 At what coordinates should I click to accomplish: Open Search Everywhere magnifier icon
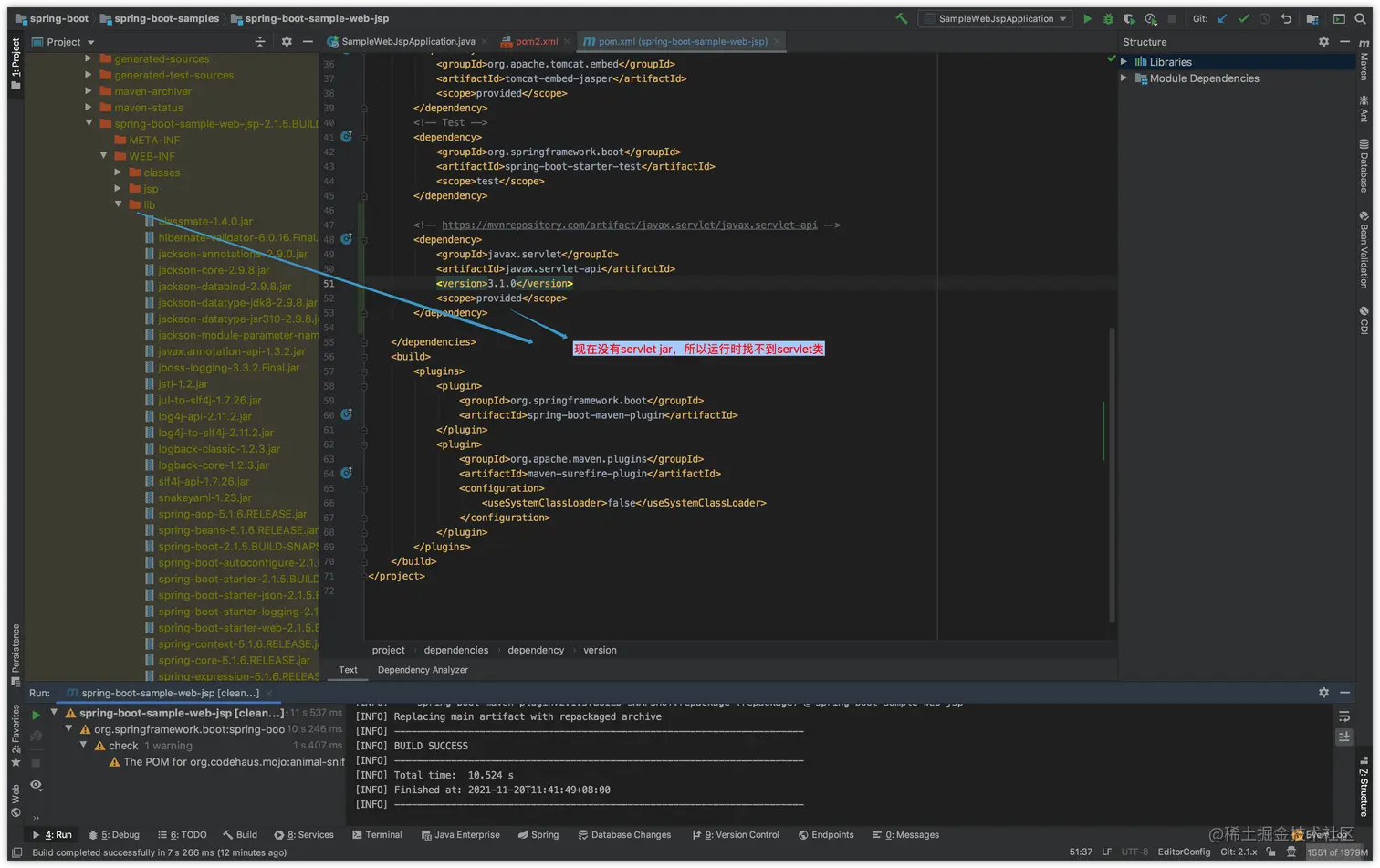click(1361, 18)
